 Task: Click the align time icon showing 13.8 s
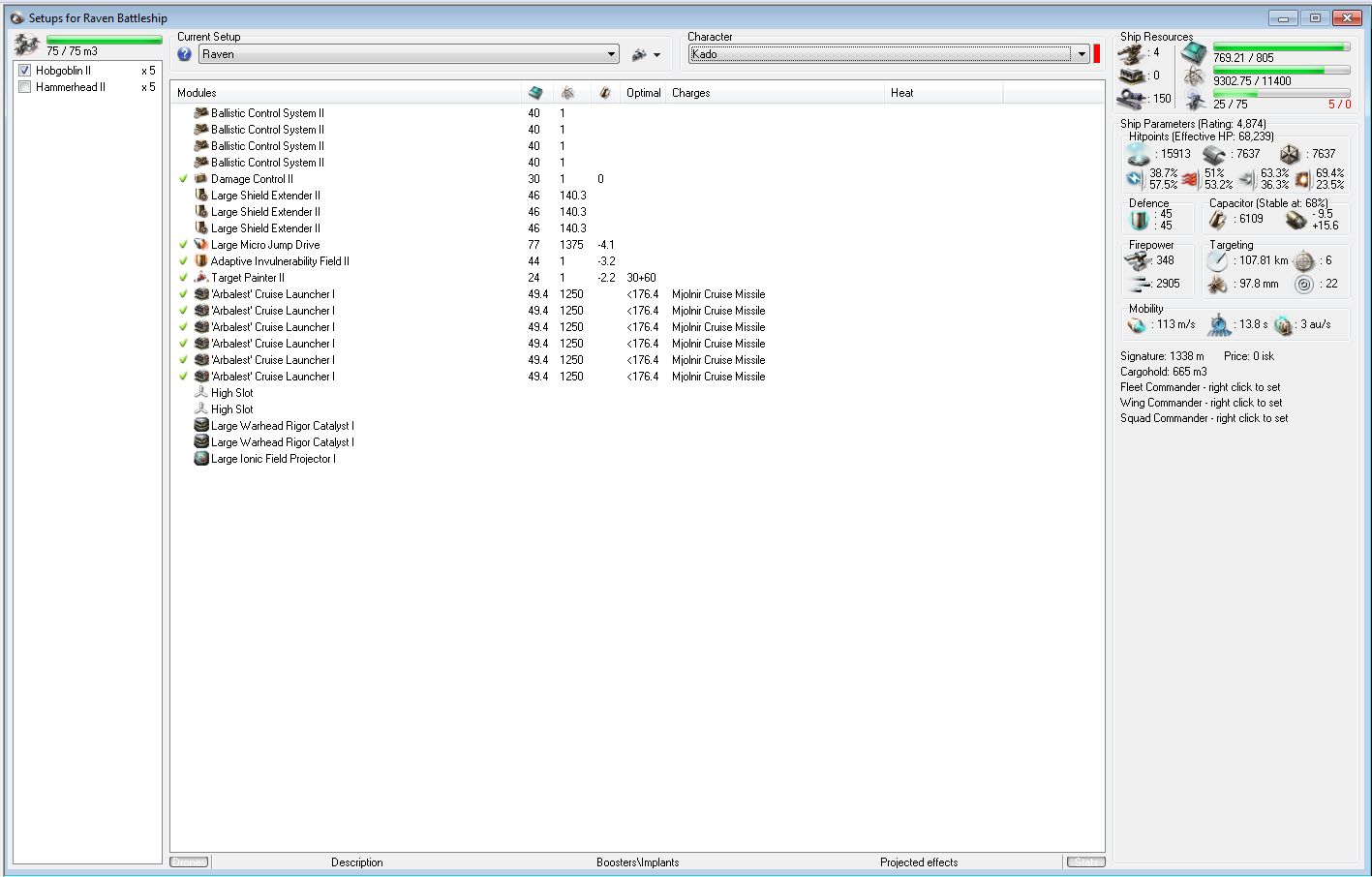(x=1220, y=325)
